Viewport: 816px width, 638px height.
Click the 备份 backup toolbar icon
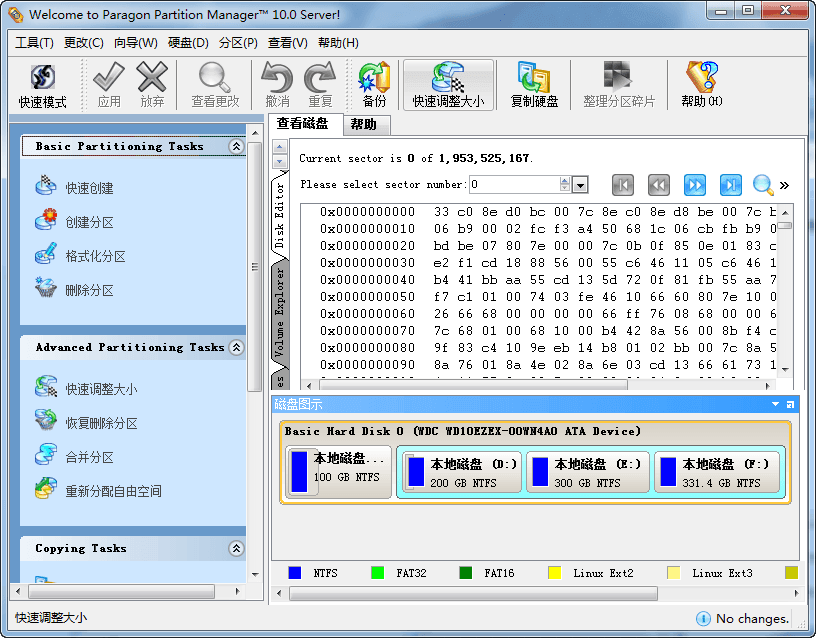click(x=374, y=85)
